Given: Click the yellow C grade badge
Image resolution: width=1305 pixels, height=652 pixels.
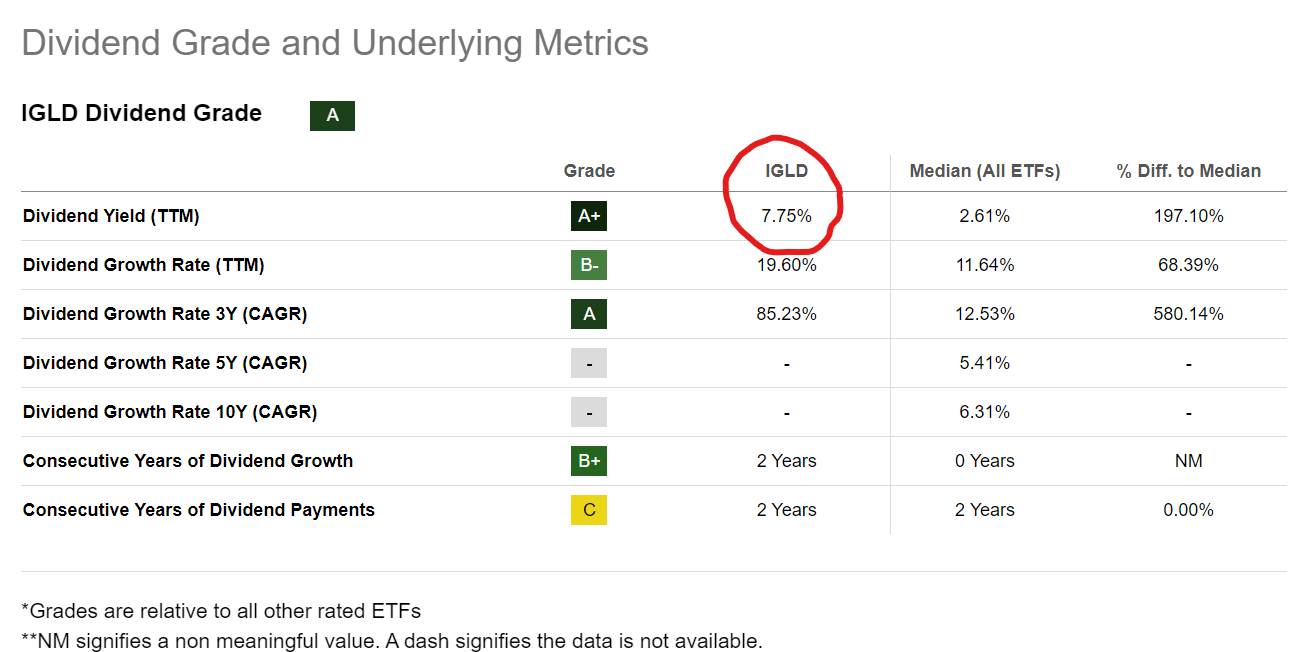Looking at the screenshot, I should point(589,510).
